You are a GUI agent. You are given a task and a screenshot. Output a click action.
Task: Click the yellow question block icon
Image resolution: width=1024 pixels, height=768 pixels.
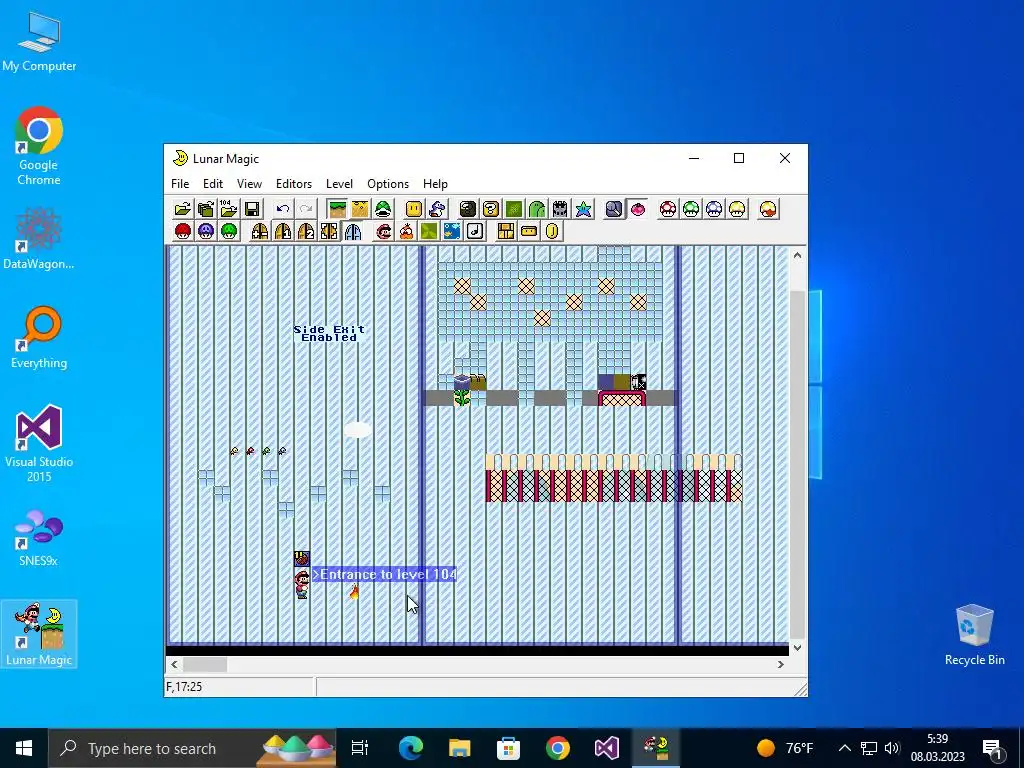tap(490, 209)
